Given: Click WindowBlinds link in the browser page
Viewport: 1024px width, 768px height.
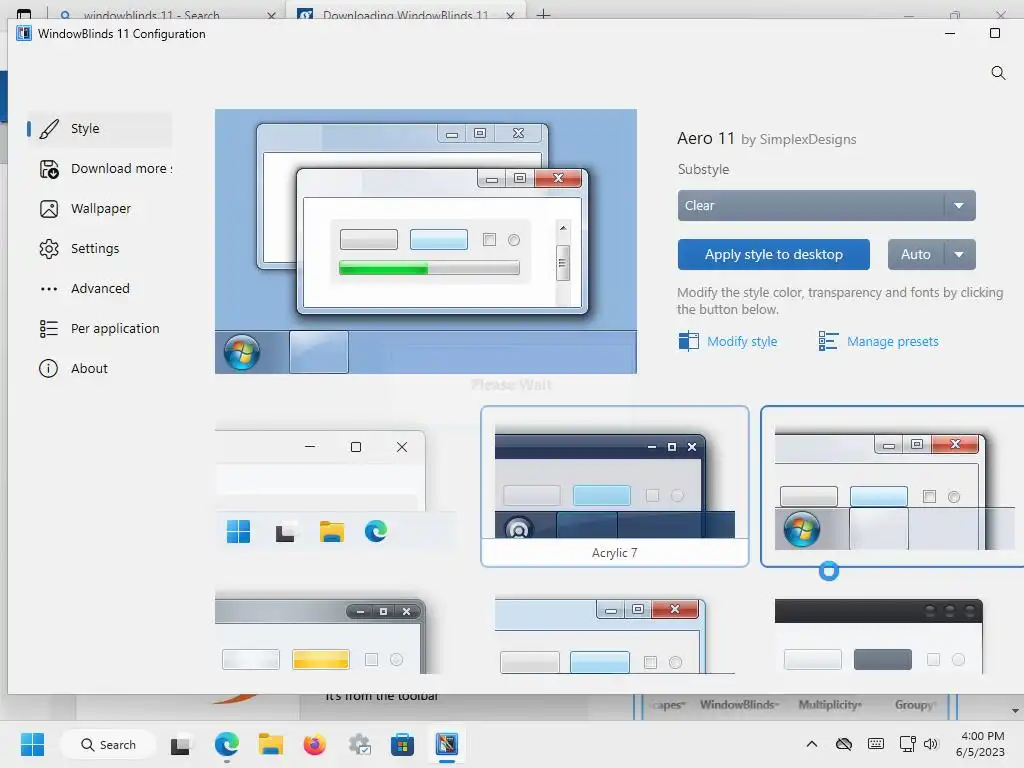Looking at the screenshot, I should point(739,705).
